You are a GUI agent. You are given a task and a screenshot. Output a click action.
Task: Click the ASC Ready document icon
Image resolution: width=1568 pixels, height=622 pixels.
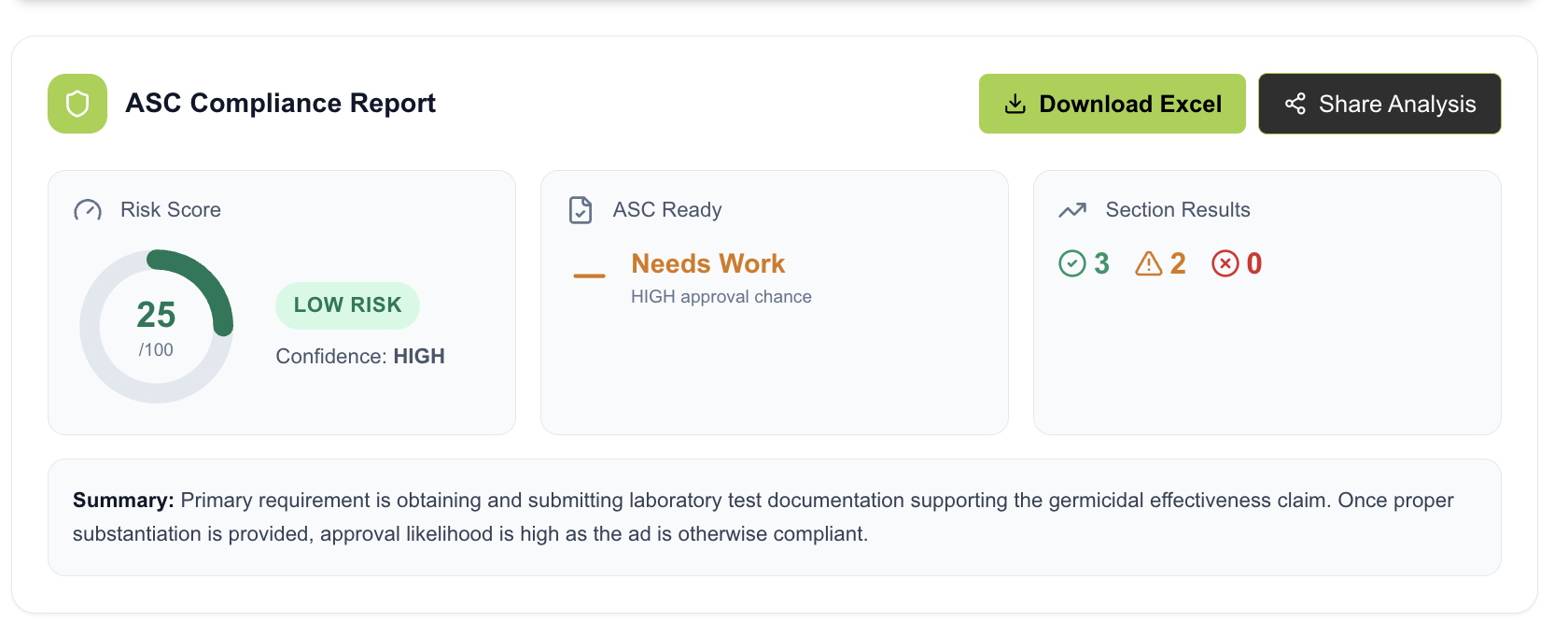pos(581,210)
